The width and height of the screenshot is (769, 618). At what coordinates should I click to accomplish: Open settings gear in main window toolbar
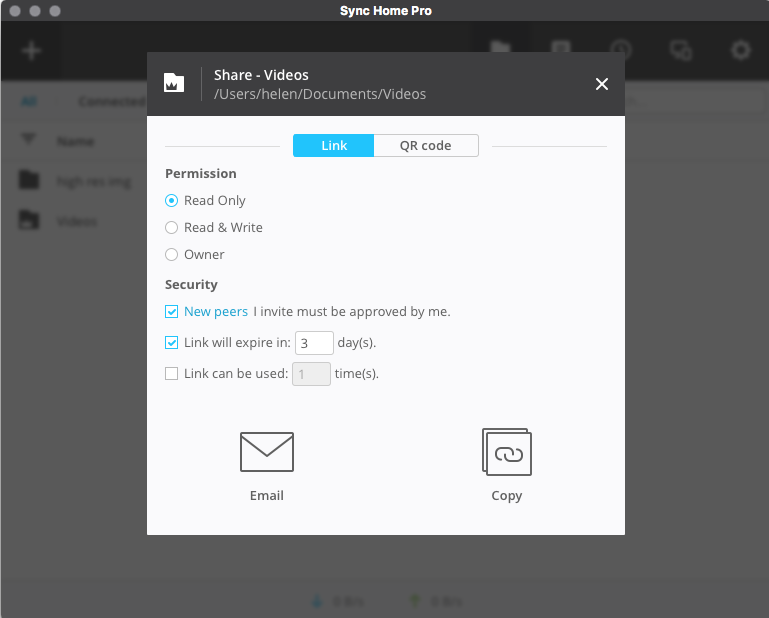741,50
